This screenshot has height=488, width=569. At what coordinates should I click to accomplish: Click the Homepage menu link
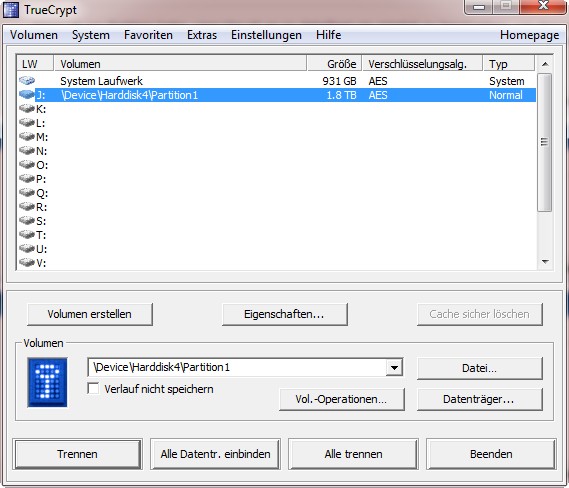pyautogui.click(x=529, y=35)
